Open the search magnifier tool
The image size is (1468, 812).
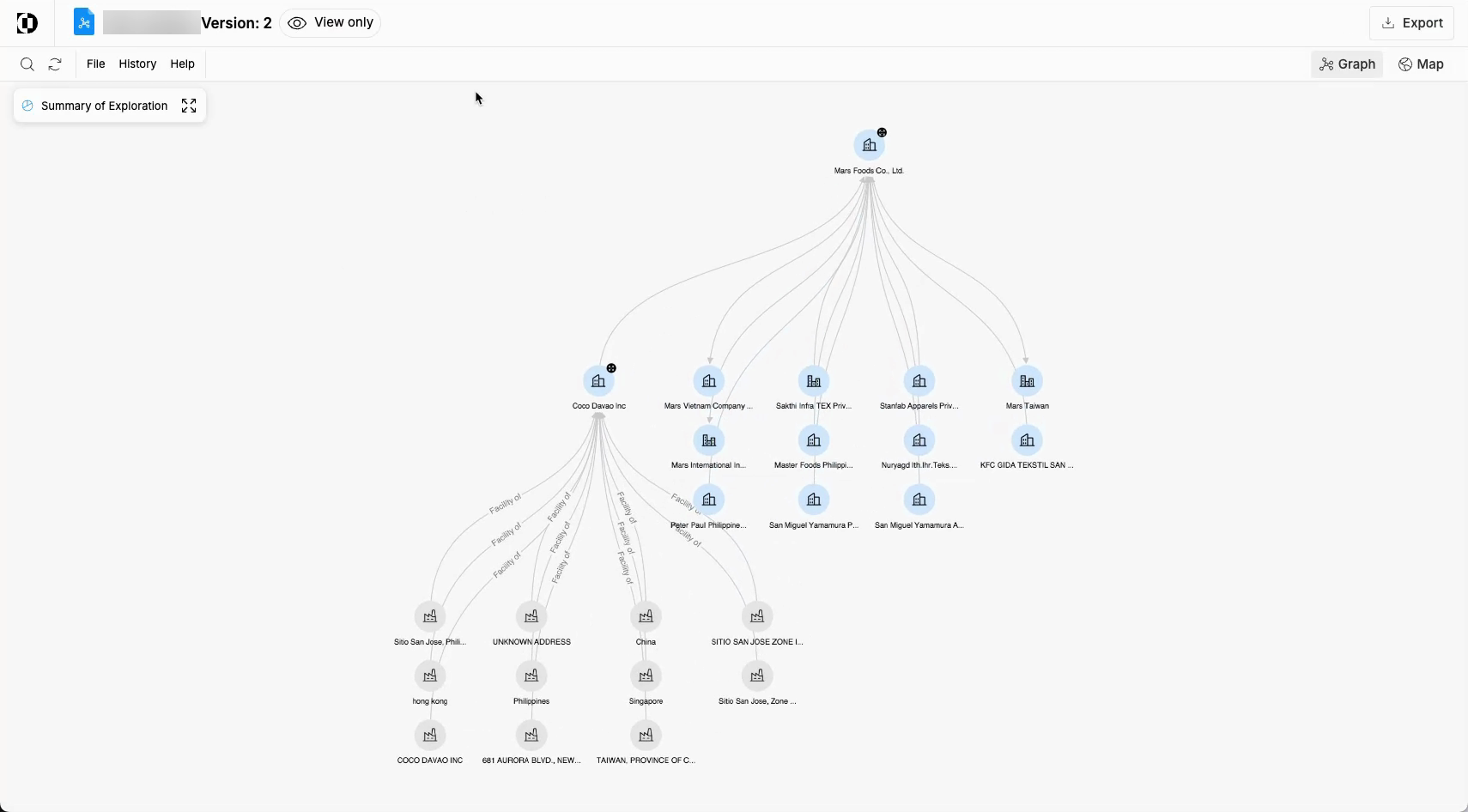27,64
